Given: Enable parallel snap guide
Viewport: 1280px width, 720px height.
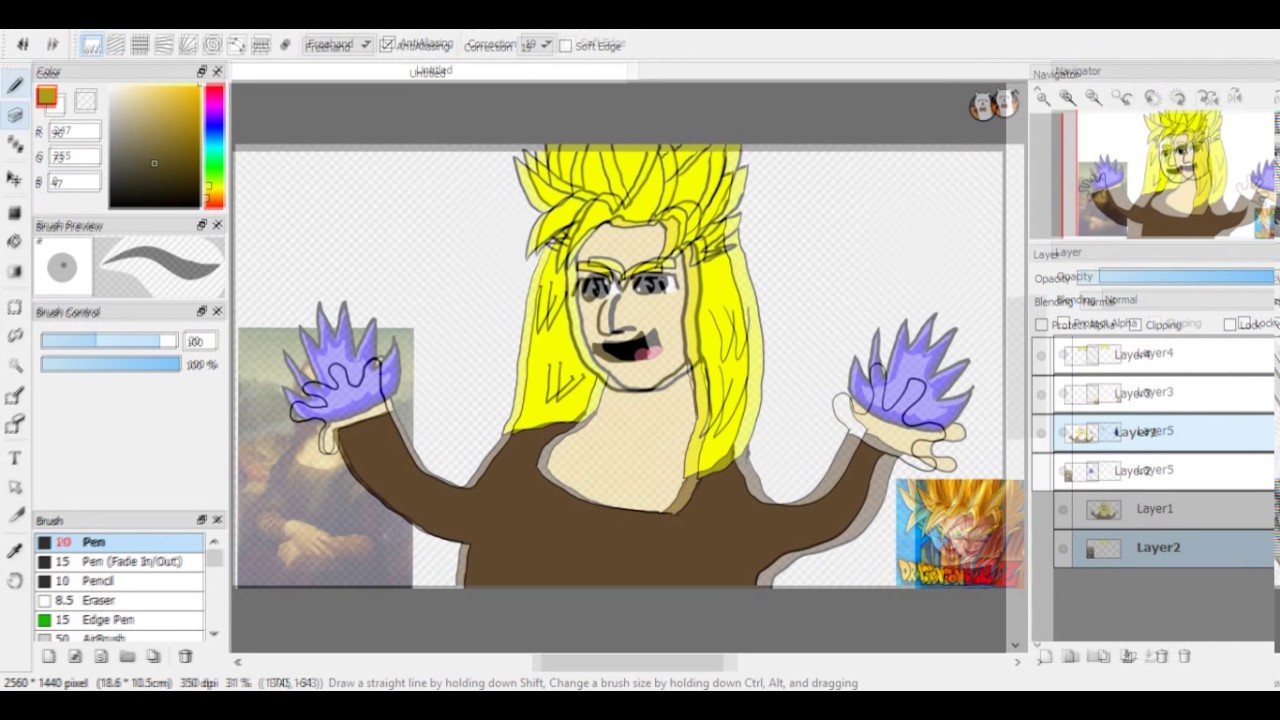Looking at the screenshot, I should pos(116,45).
